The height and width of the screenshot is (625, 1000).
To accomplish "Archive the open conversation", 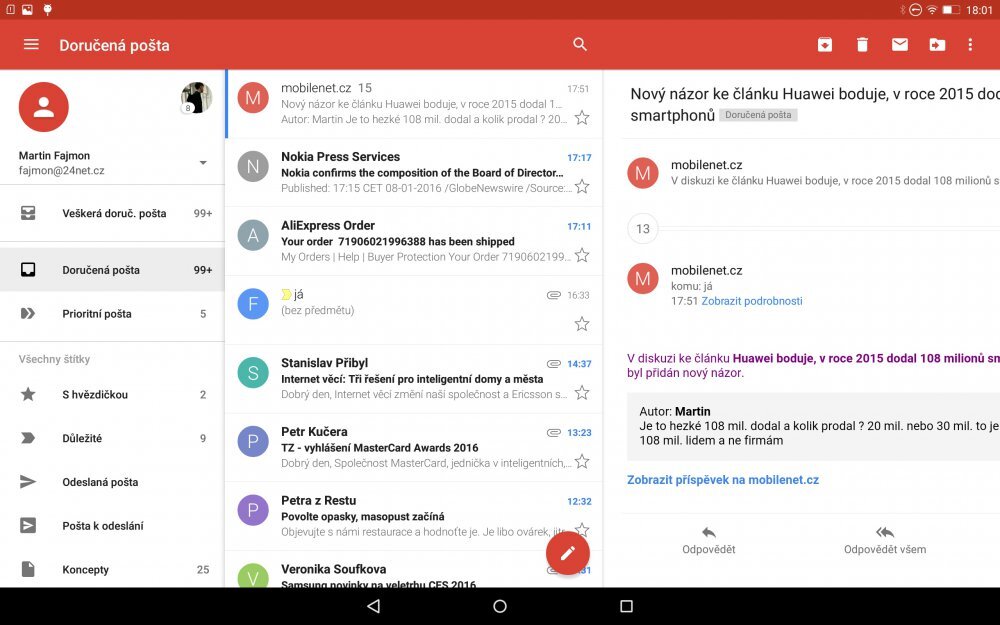I will pyautogui.click(x=823, y=44).
